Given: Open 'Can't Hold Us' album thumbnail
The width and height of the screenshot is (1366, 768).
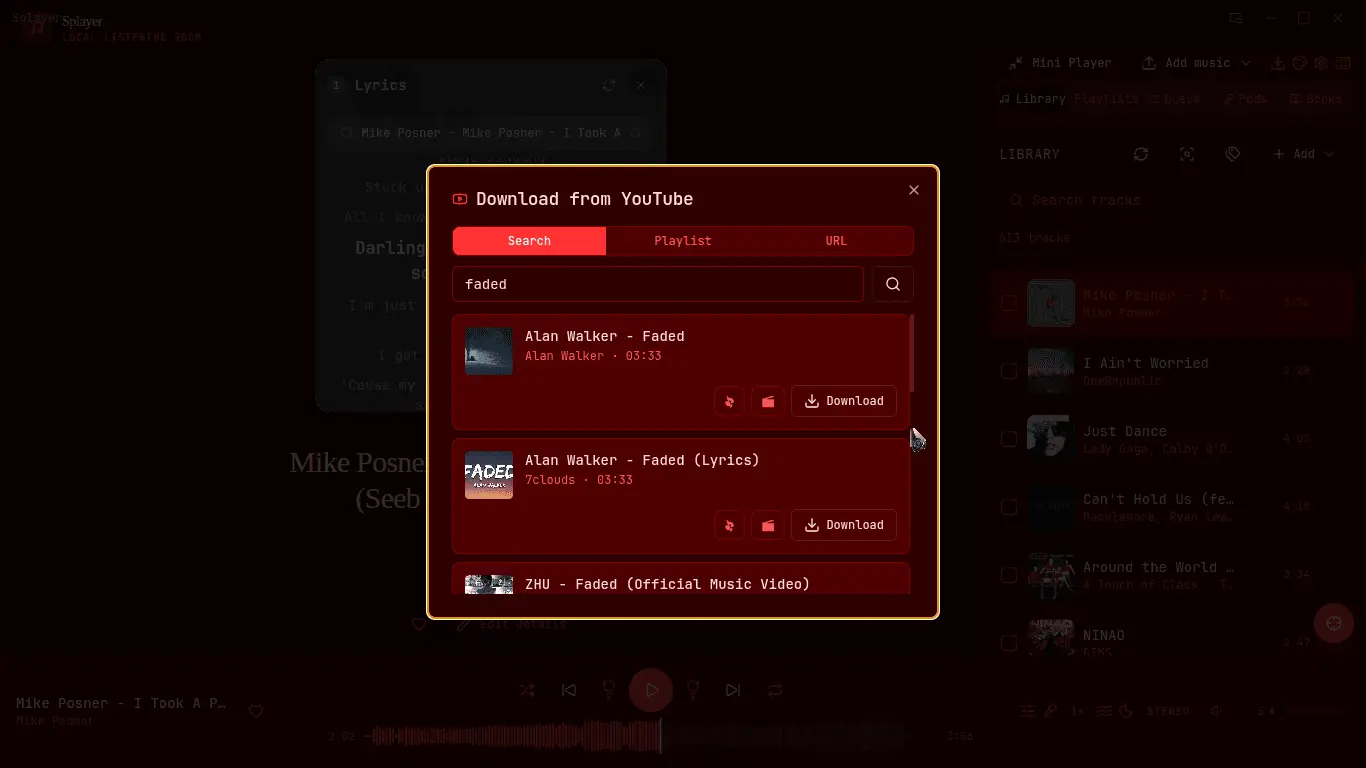Looking at the screenshot, I should (x=1051, y=507).
